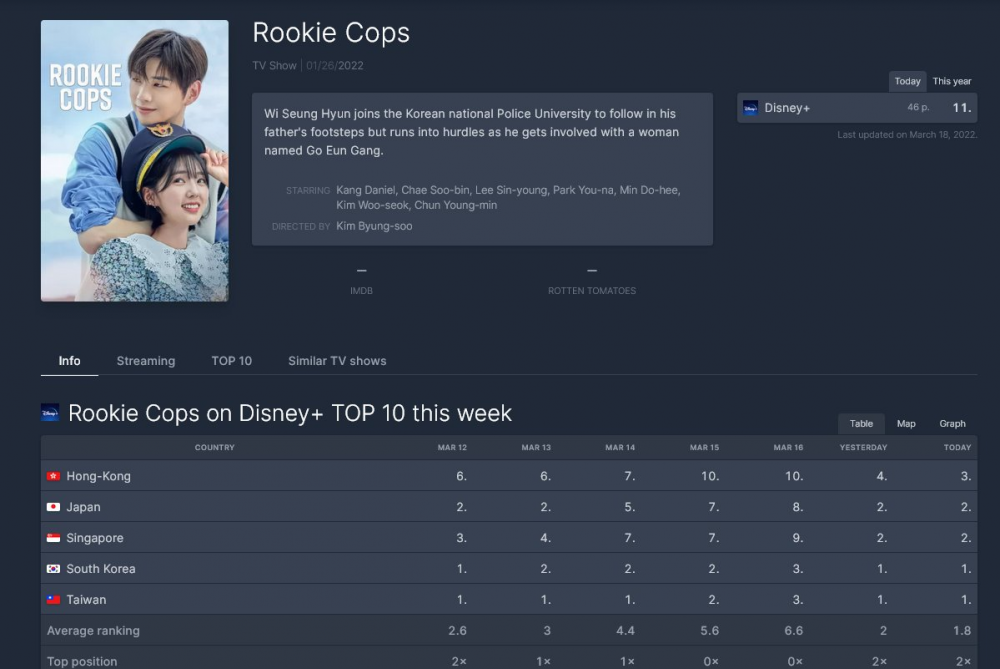Click the YESTERDAY column header

pyautogui.click(x=864, y=448)
